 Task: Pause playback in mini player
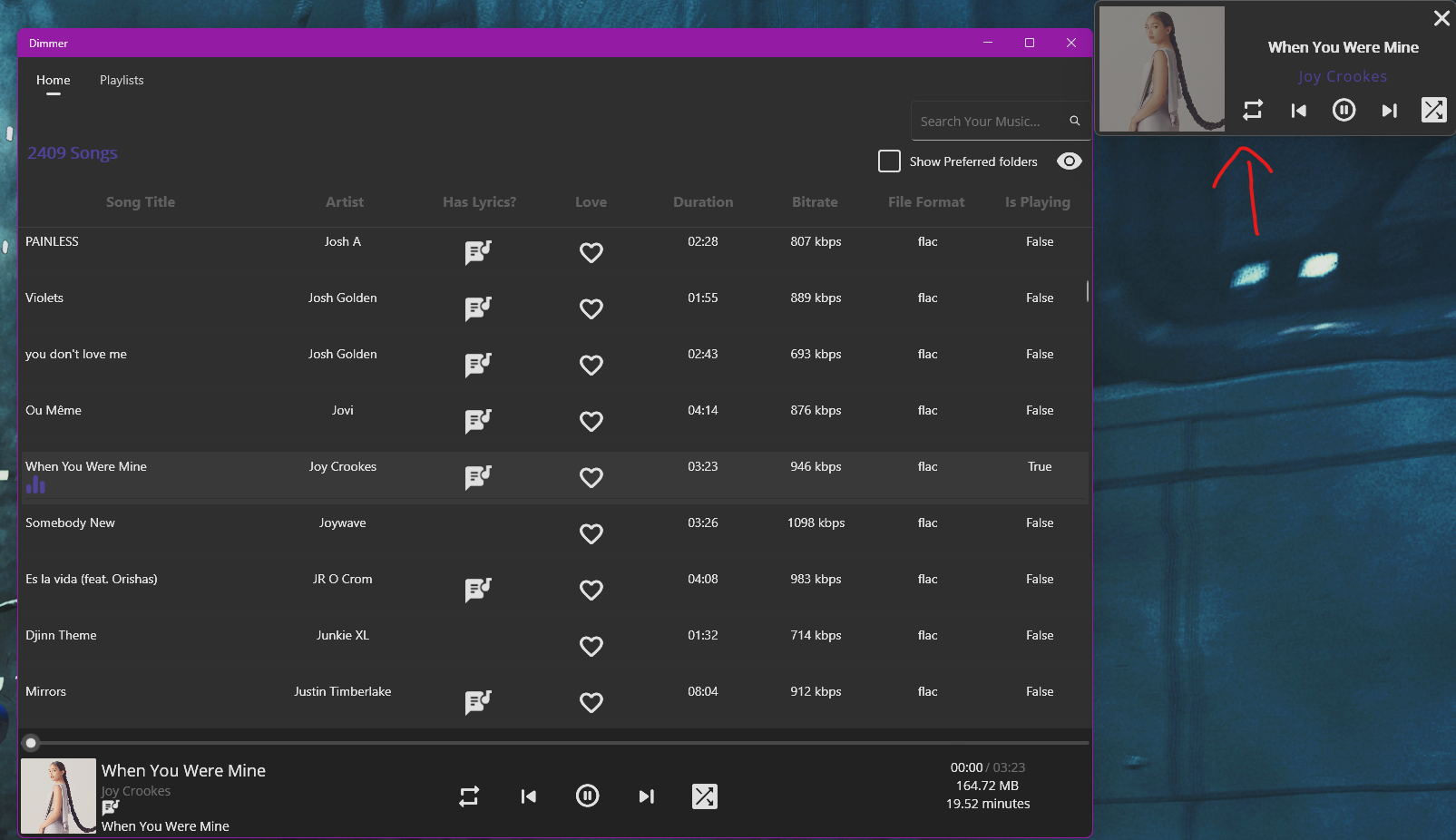(x=1344, y=111)
